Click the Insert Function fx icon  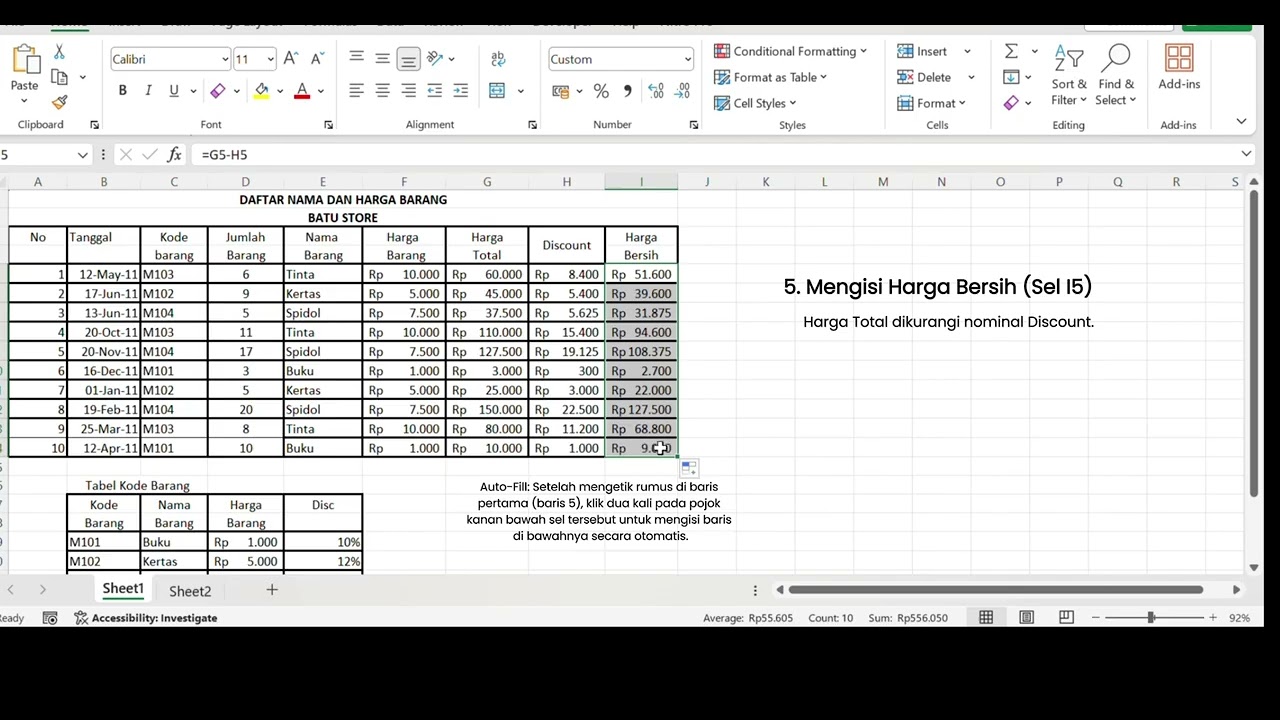pos(174,155)
